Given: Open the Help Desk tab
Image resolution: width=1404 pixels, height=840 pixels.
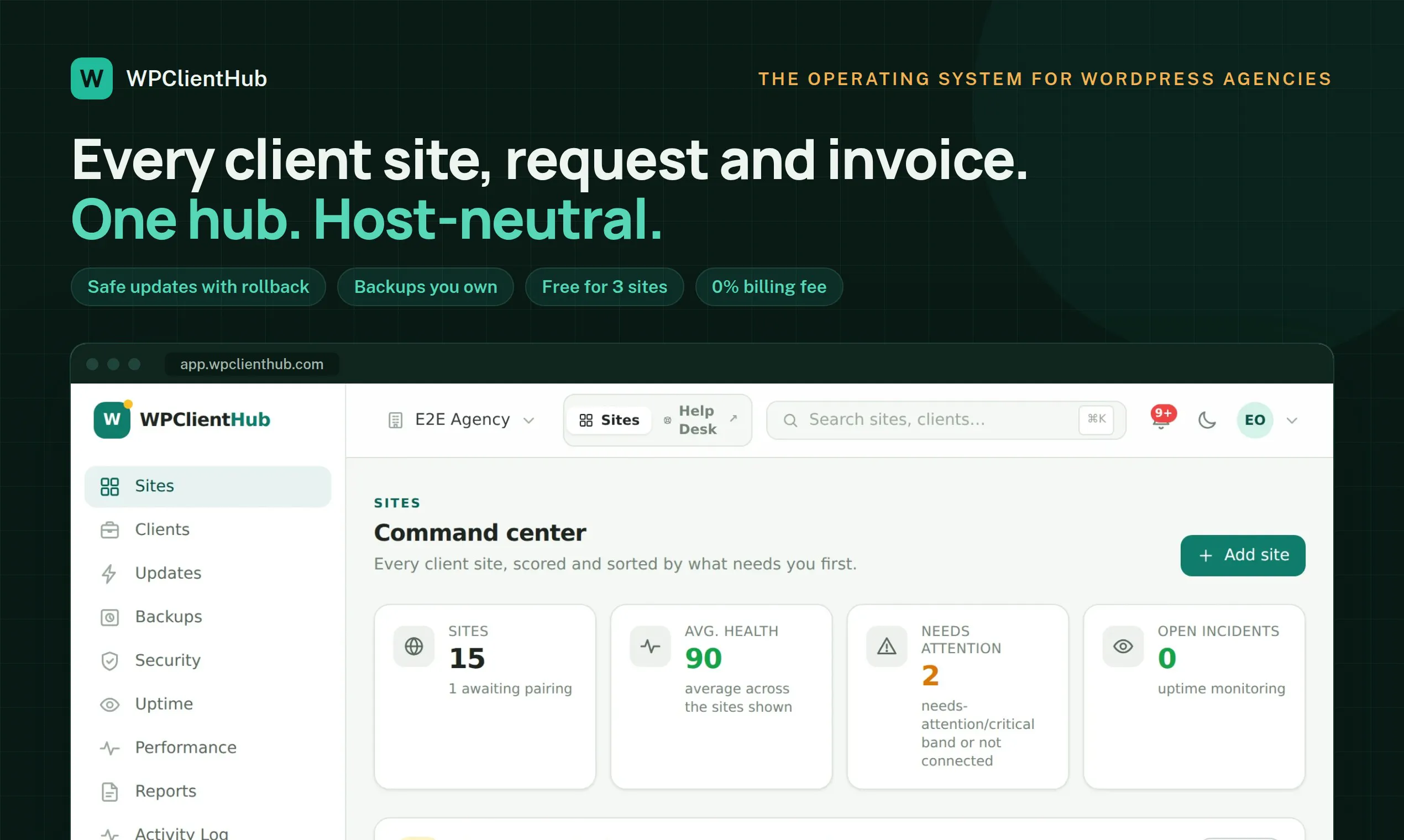Looking at the screenshot, I should coord(700,420).
